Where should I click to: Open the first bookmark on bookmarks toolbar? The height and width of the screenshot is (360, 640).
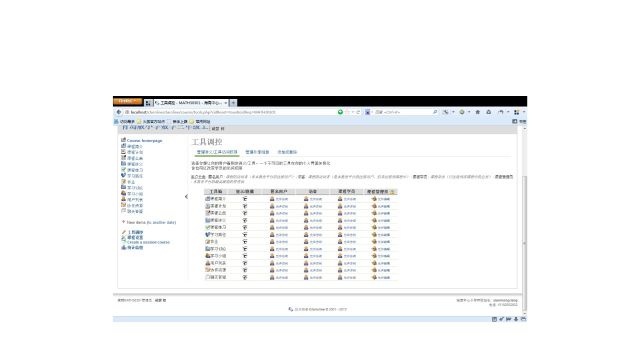(x=124, y=122)
